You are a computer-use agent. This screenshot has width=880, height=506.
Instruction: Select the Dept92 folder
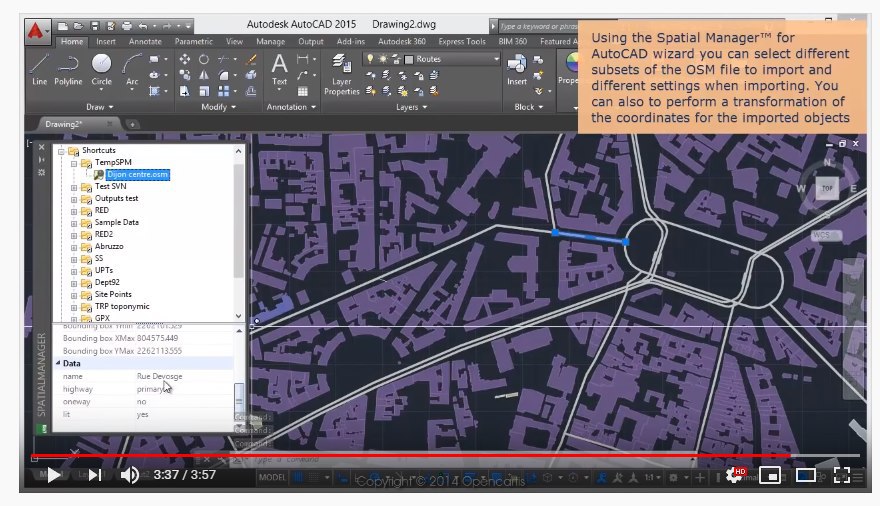coord(107,282)
